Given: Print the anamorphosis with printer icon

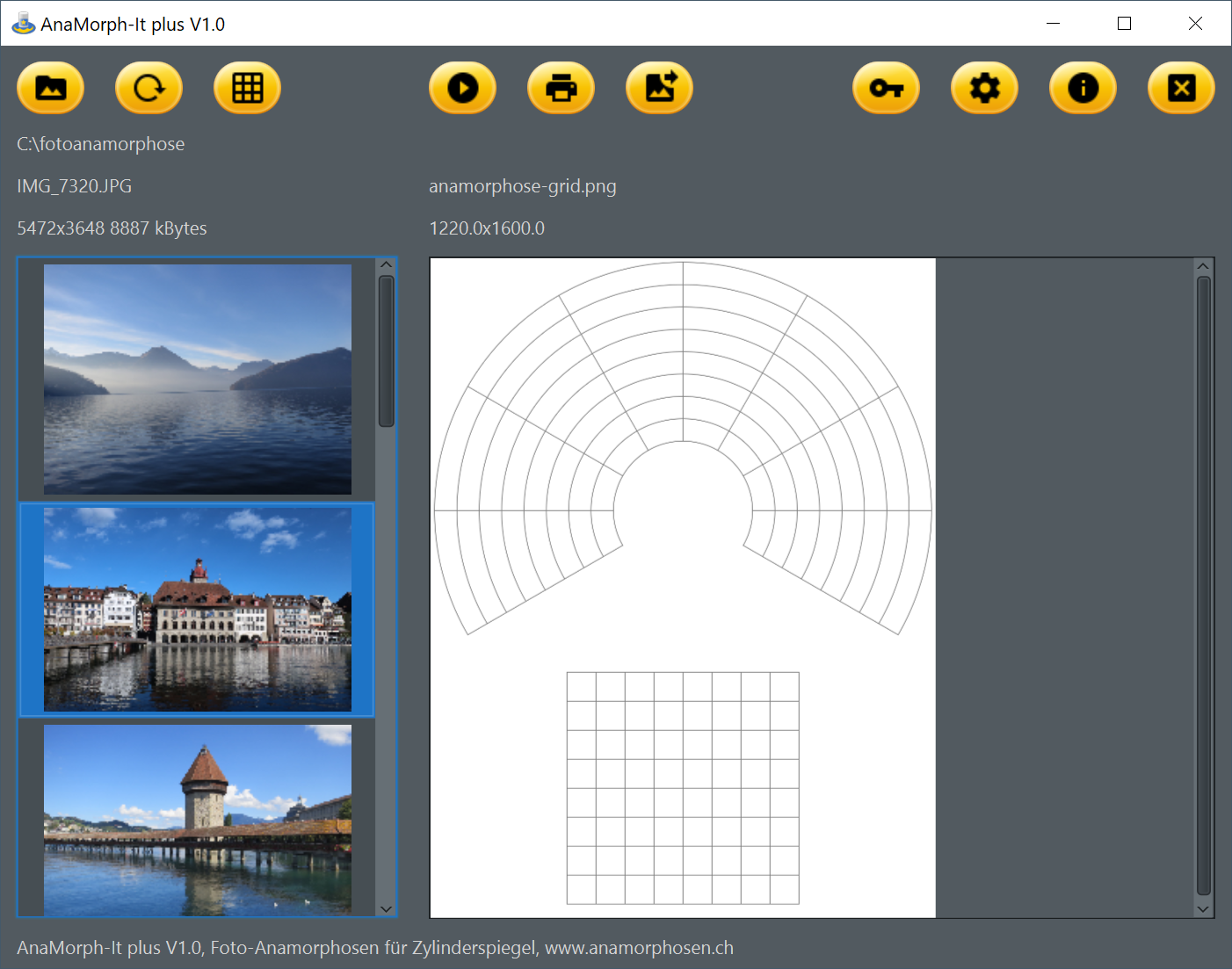Looking at the screenshot, I should (x=562, y=88).
